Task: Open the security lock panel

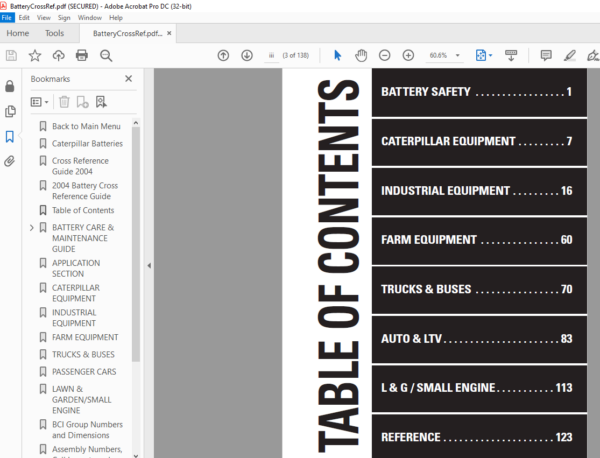Action: click(x=10, y=86)
